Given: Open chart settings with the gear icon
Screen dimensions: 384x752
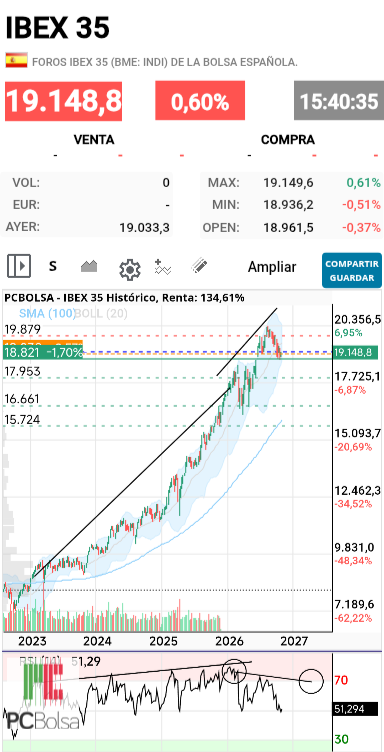Looking at the screenshot, I should pyautogui.click(x=129, y=270).
